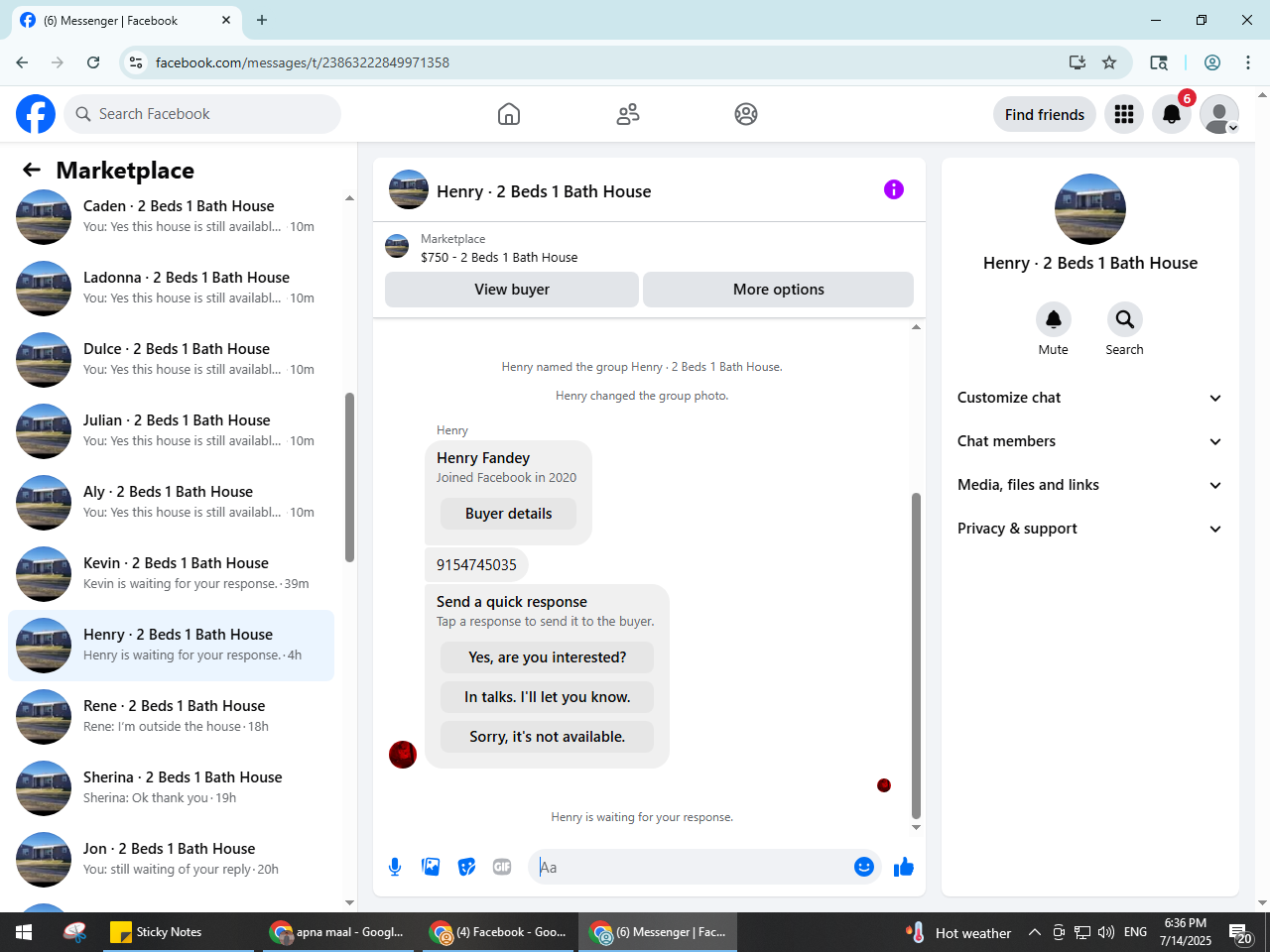Open the emoji picker smiley
This screenshot has height=952, width=1270.
pos(864,867)
